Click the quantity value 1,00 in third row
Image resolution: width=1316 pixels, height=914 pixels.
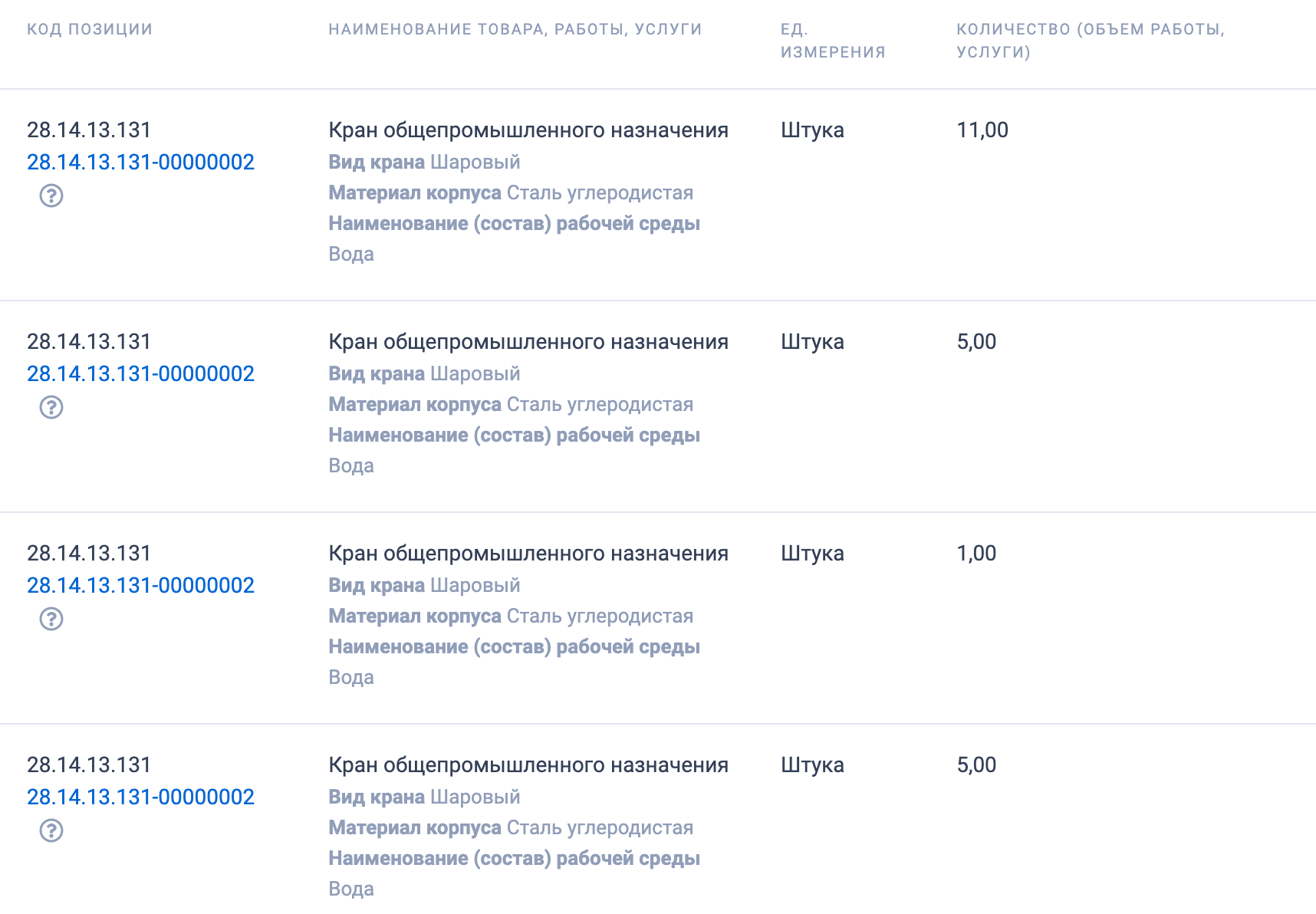click(977, 553)
